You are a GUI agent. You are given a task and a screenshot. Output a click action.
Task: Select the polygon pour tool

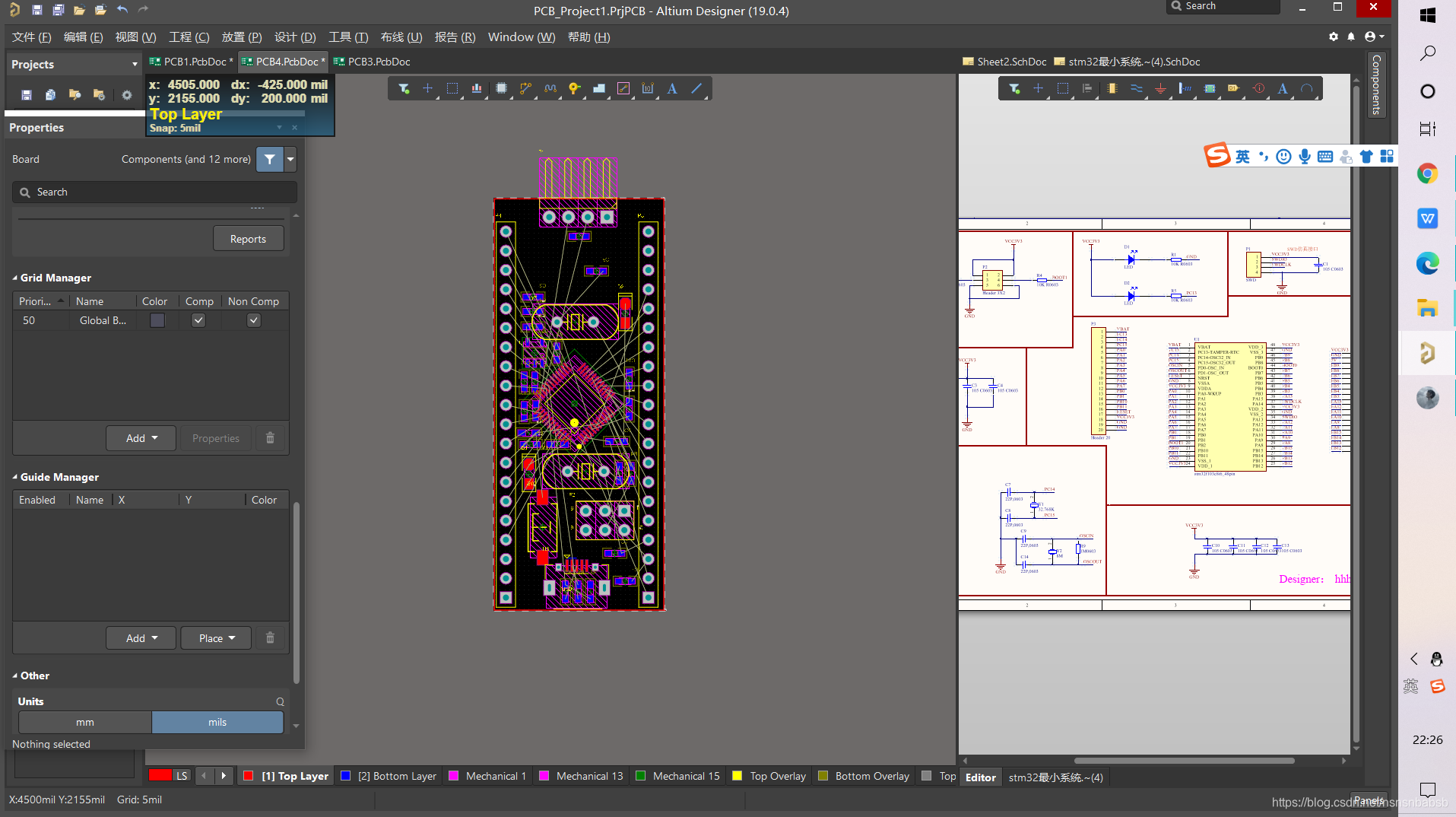[x=599, y=89]
